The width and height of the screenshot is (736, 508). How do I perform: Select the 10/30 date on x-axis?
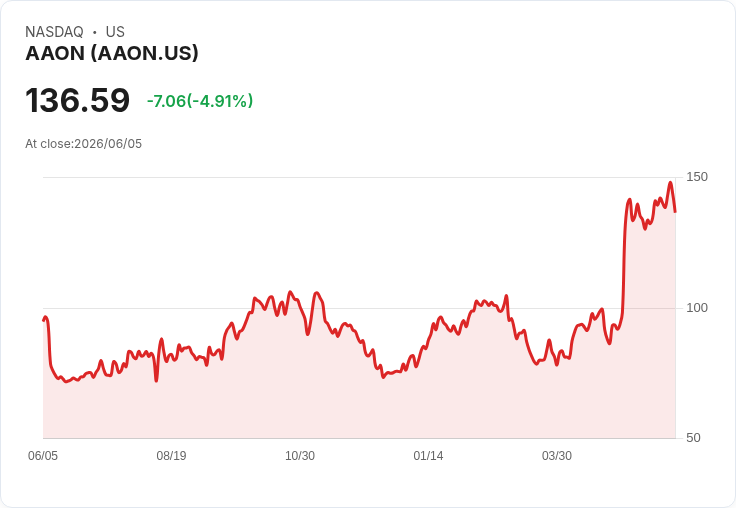click(300, 456)
